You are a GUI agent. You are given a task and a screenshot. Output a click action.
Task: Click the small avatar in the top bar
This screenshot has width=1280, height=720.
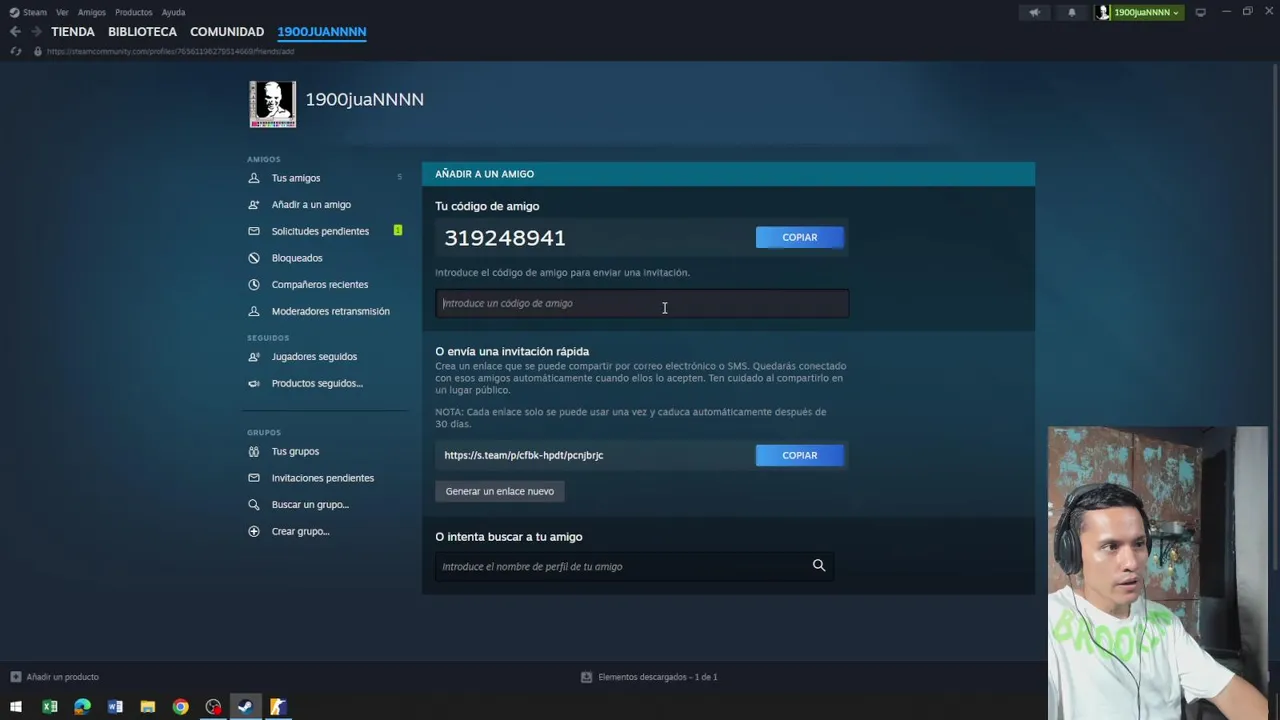pos(1104,12)
